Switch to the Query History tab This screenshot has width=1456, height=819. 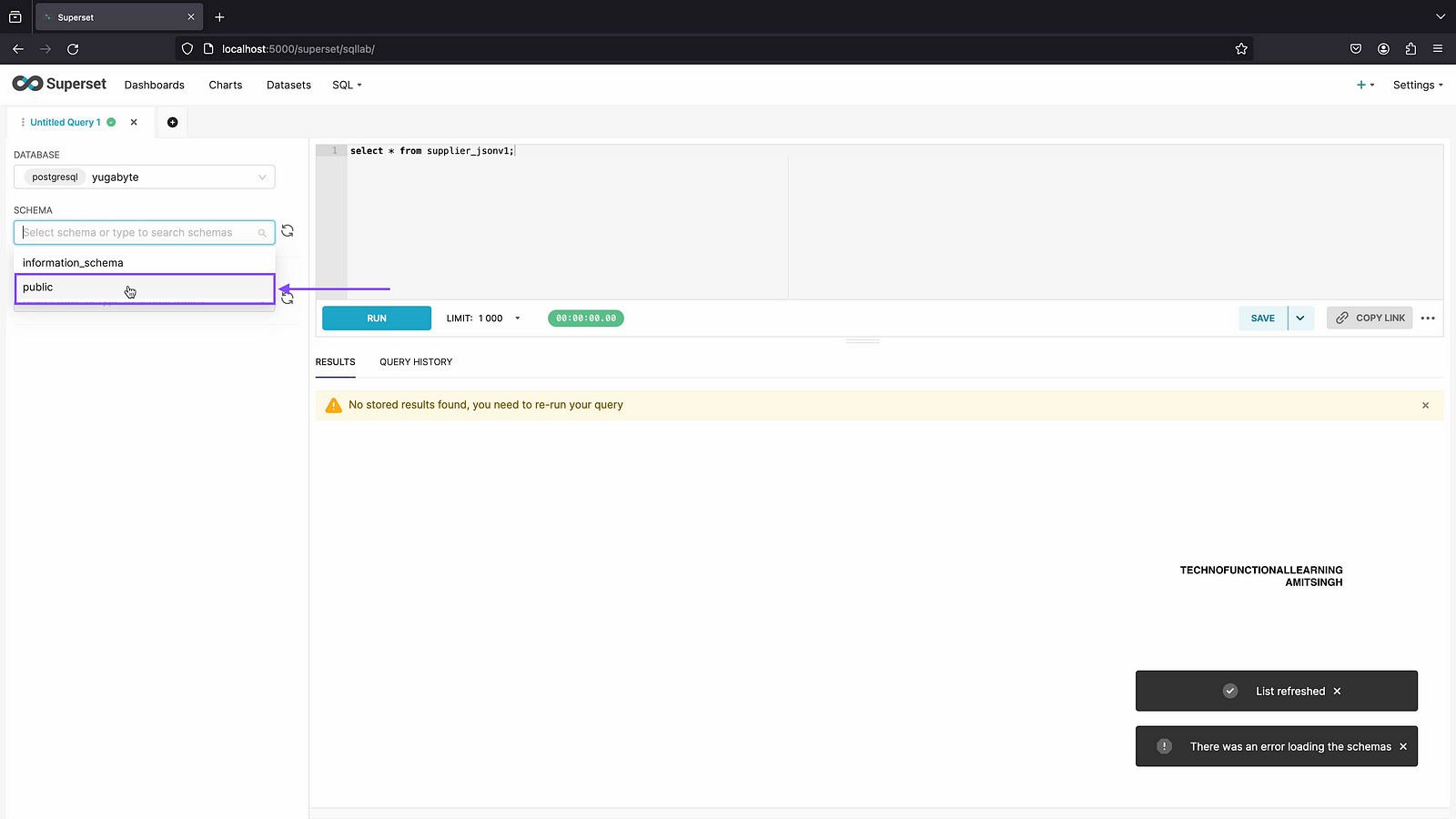(416, 362)
